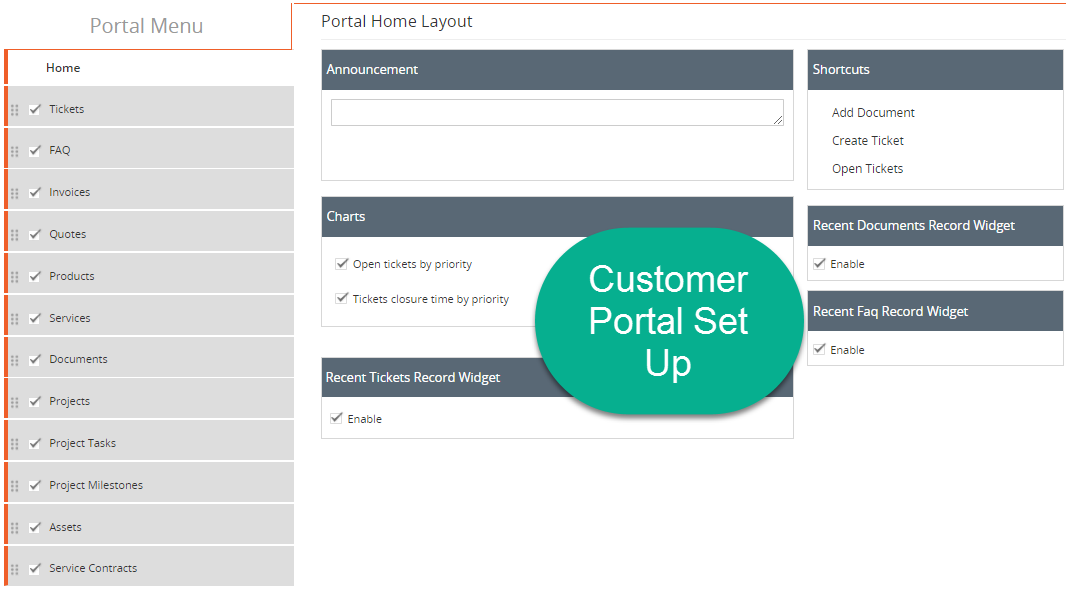
Task: Uncheck the Quotes menu checkbox
Action: tap(35, 234)
